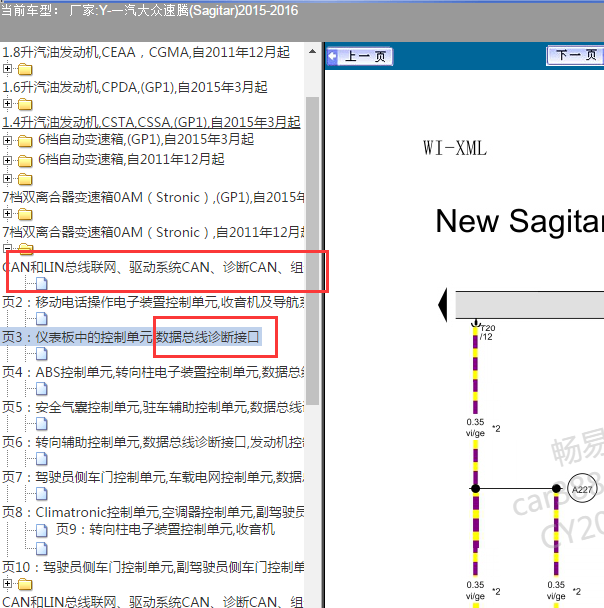
Task: Open 页9：转向柱电子装置控制单元,收音机
Action: 165,529
